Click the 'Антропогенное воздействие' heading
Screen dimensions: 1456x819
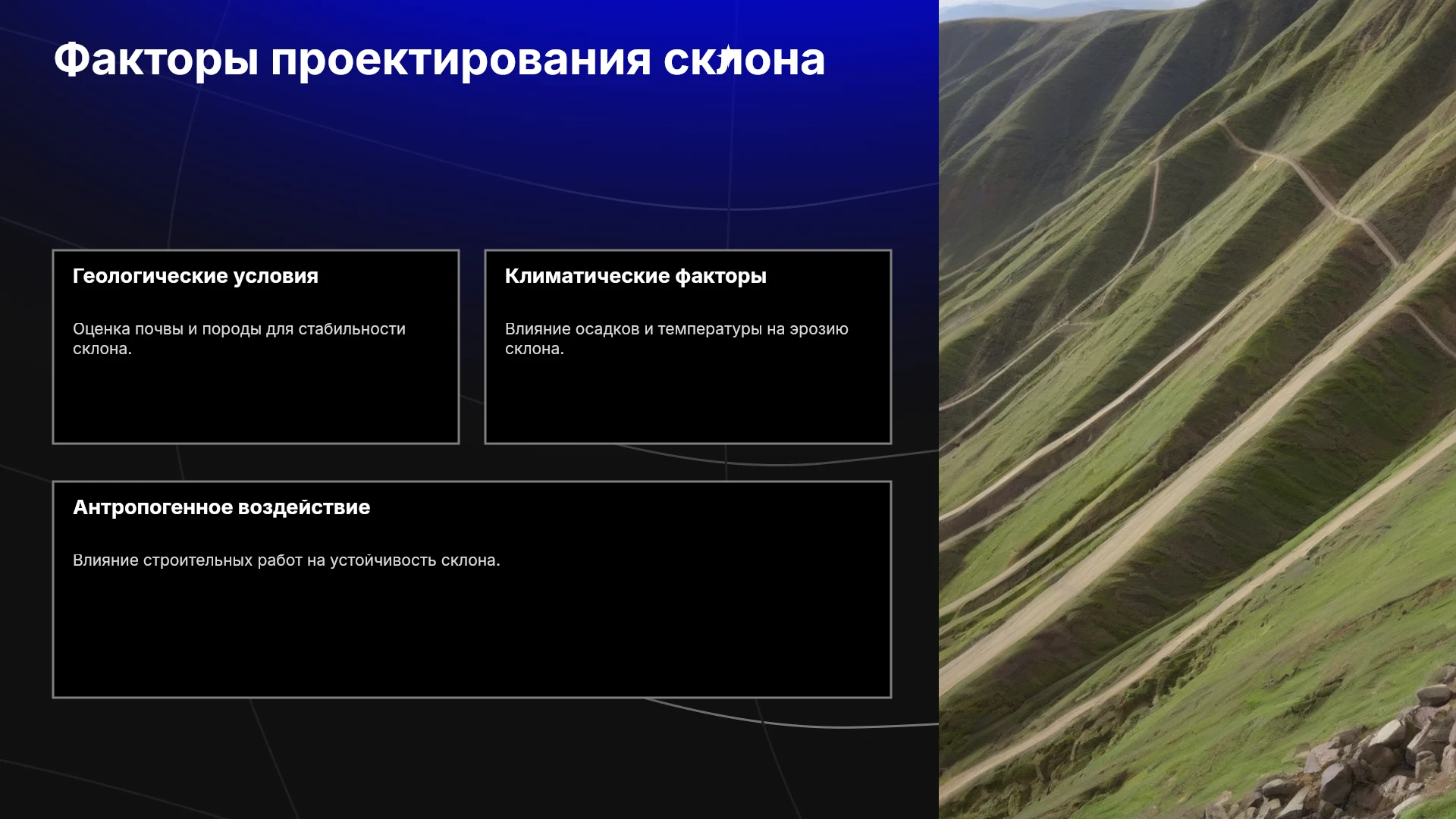click(x=221, y=507)
